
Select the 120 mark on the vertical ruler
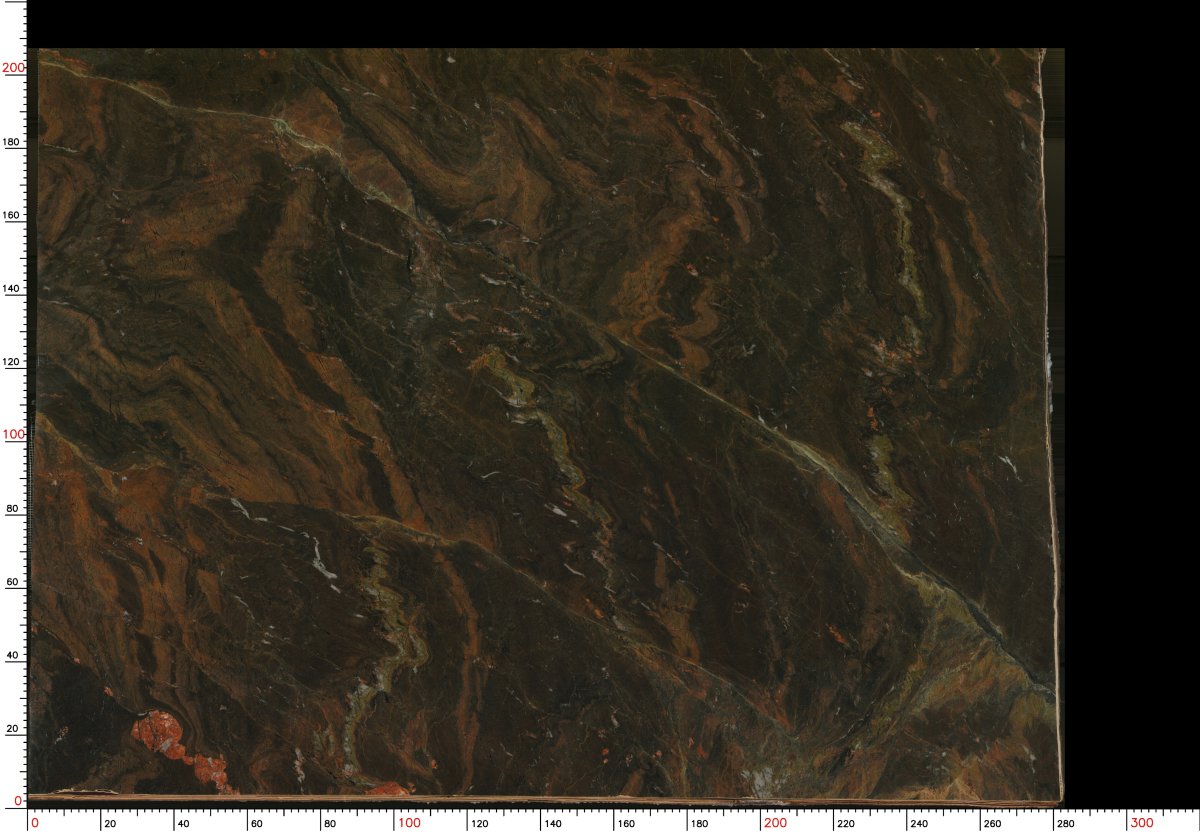[x=13, y=361]
